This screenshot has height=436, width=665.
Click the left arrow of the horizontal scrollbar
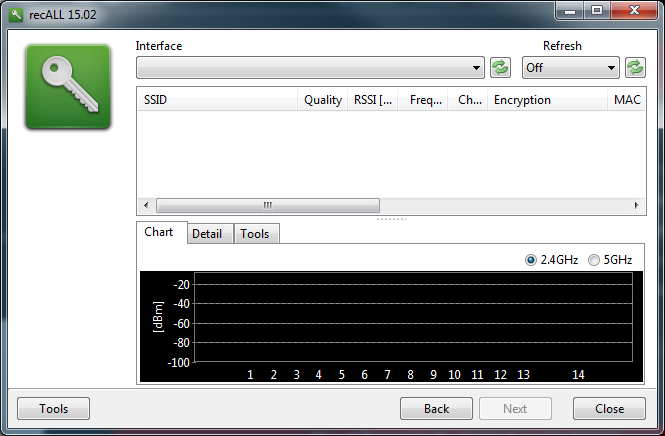click(x=146, y=205)
